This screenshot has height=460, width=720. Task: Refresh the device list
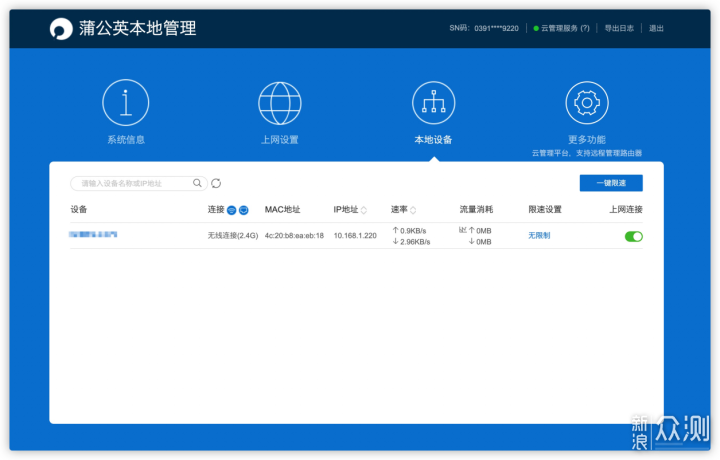[216, 183]
